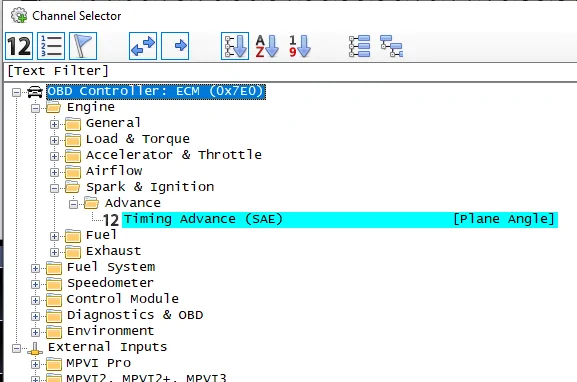Collapse the Spark & Ignition folder
The width and height of the screenshot is (577, 382).
point(54,188)
